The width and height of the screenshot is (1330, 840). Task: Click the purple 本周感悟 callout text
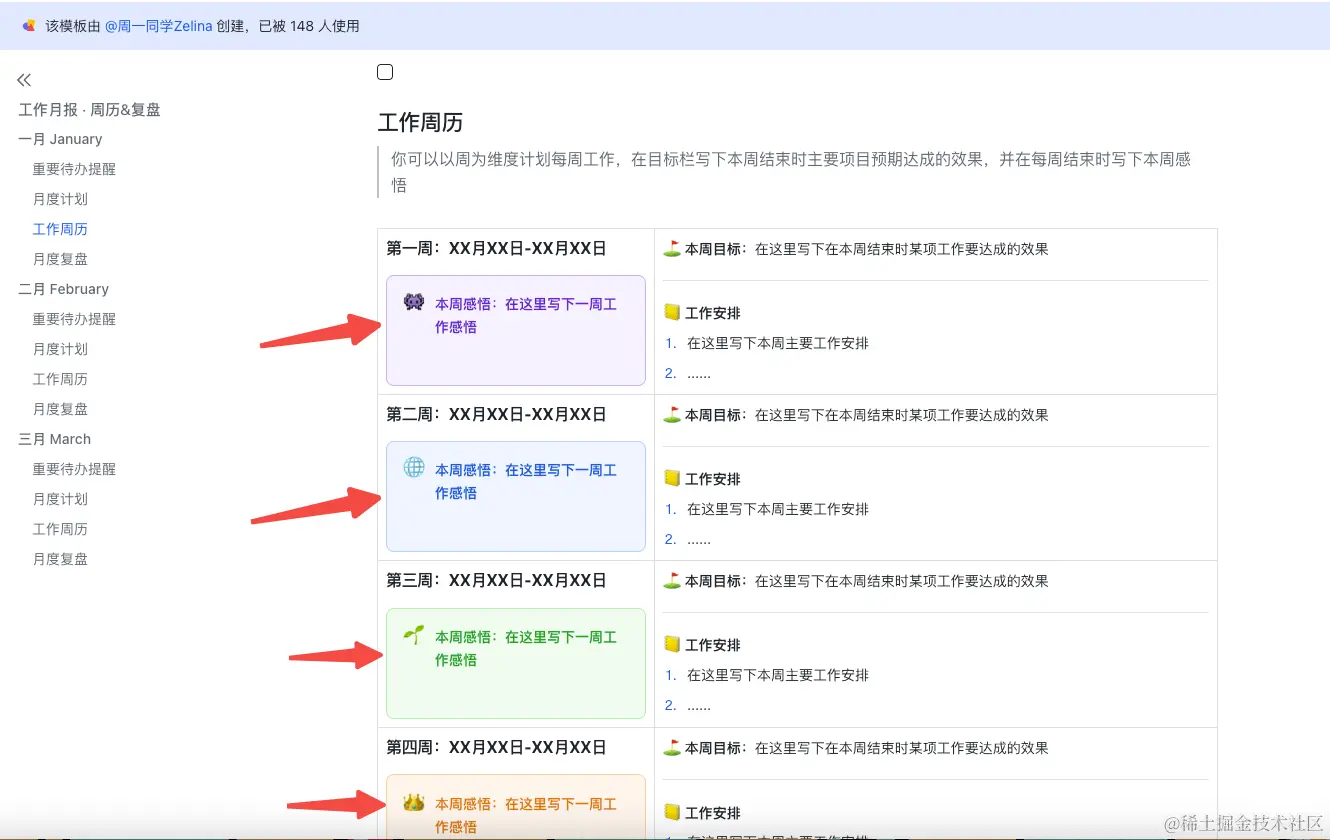coord(526,315)
